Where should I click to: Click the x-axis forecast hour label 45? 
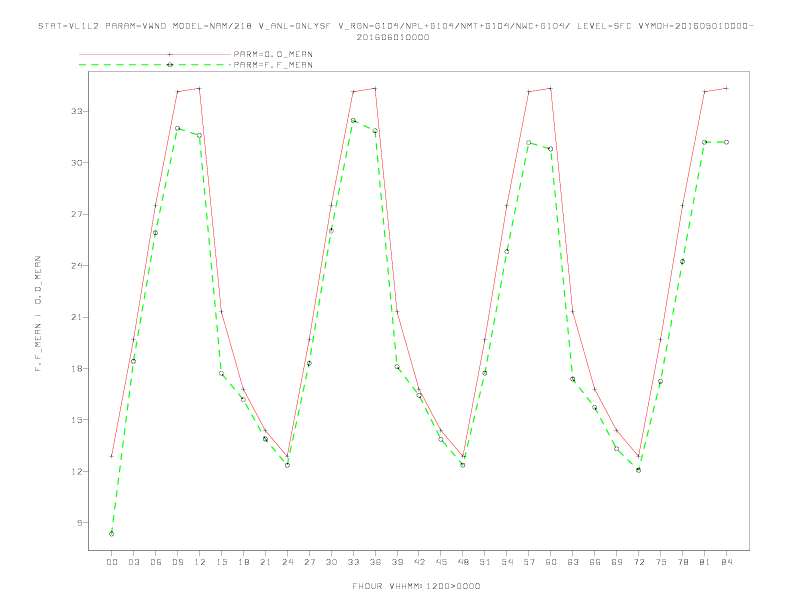(x=441, y=562)
